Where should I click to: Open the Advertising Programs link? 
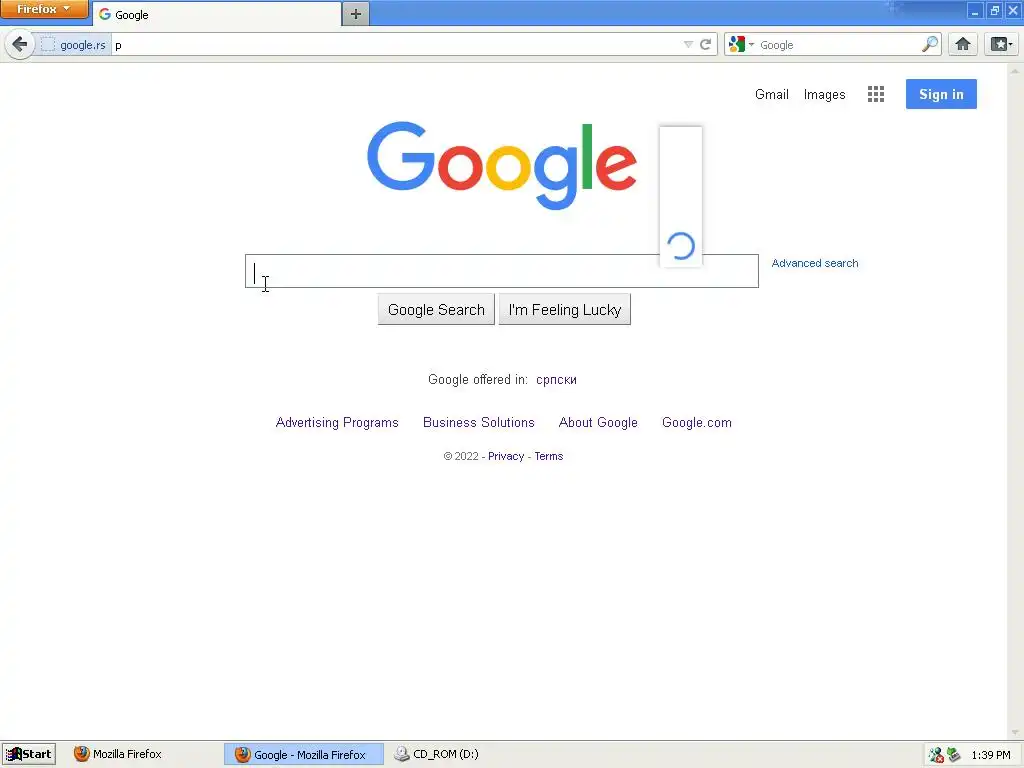click(x=337, y=423)
